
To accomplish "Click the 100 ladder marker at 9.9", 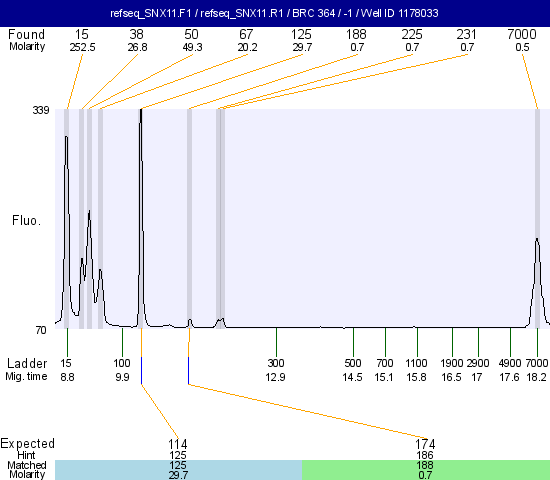I will pos(122,363).
